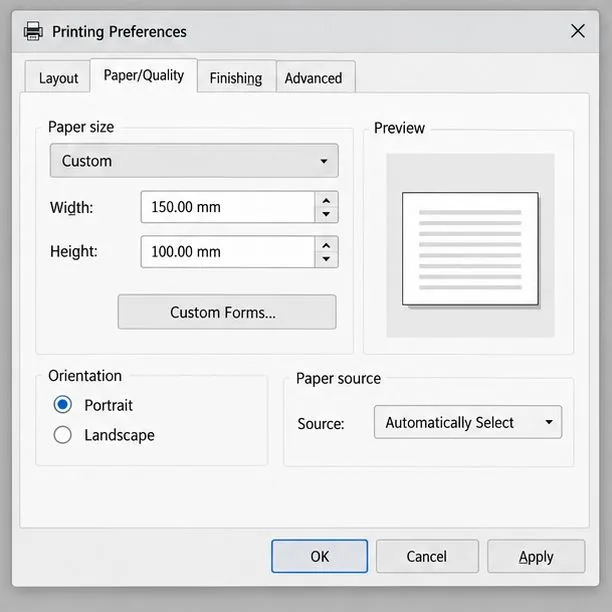Screen dimensions: 612x612
Task: Open the Paper size Custom dropdown
Action: (194, 161)
